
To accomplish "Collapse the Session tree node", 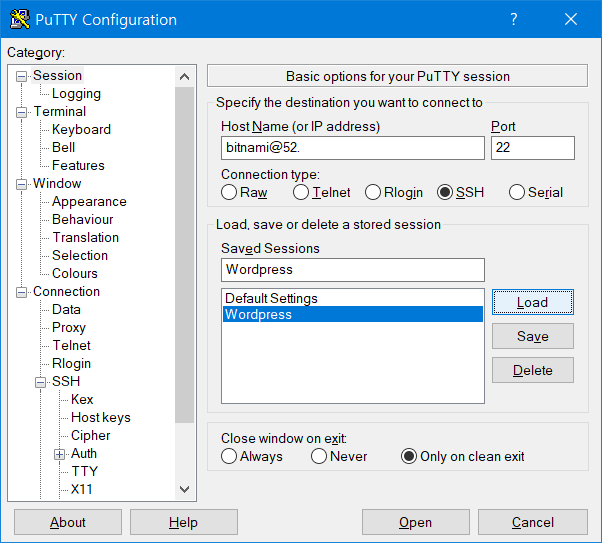I will coord(22,76).
